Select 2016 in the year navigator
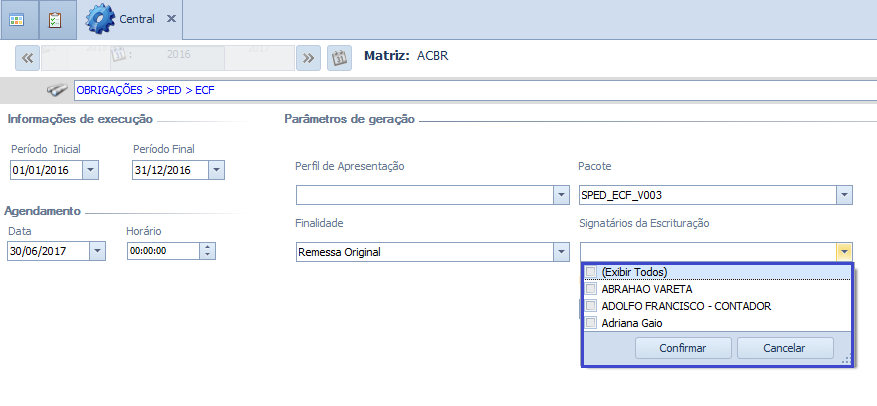This screenshot has width=877, height=406. (178, 57)
